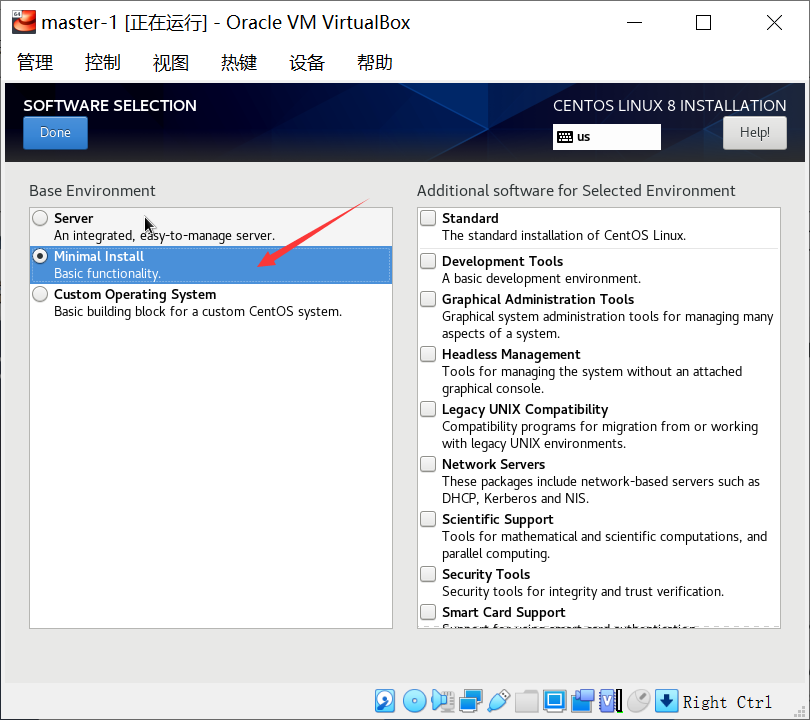Open the 视图 menu
This screenshot has width=810, height=720.
(x=171, y=62)
